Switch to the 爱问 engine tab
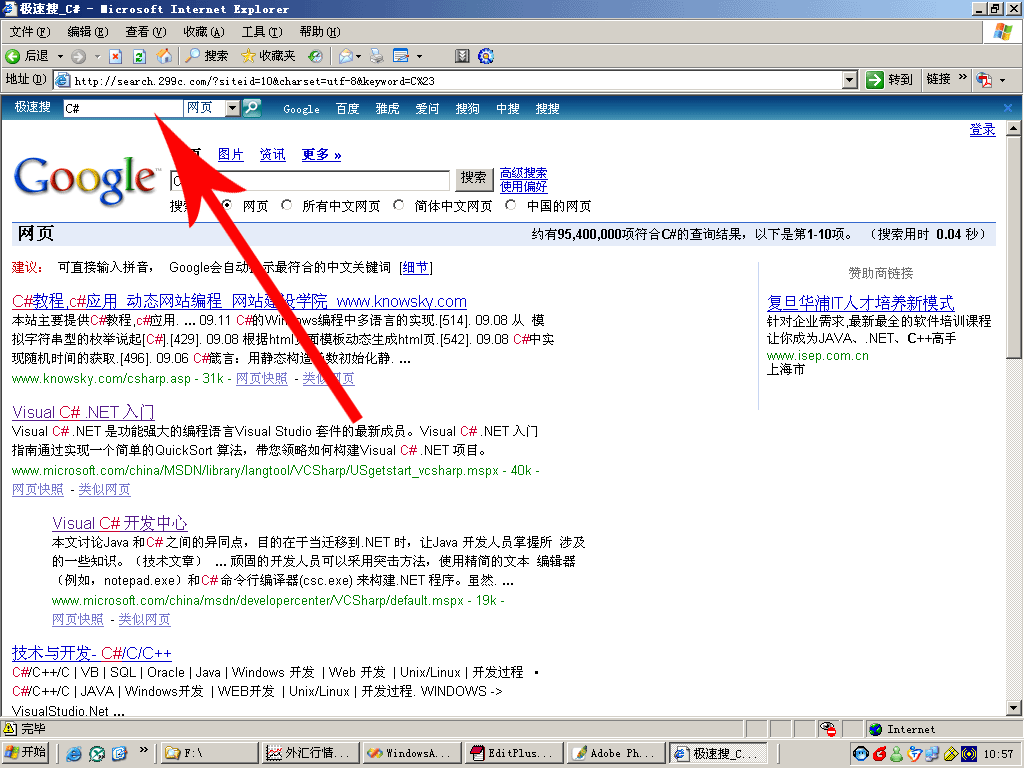The height and width of the screenshot is (768, 1024). pos(427,108)
